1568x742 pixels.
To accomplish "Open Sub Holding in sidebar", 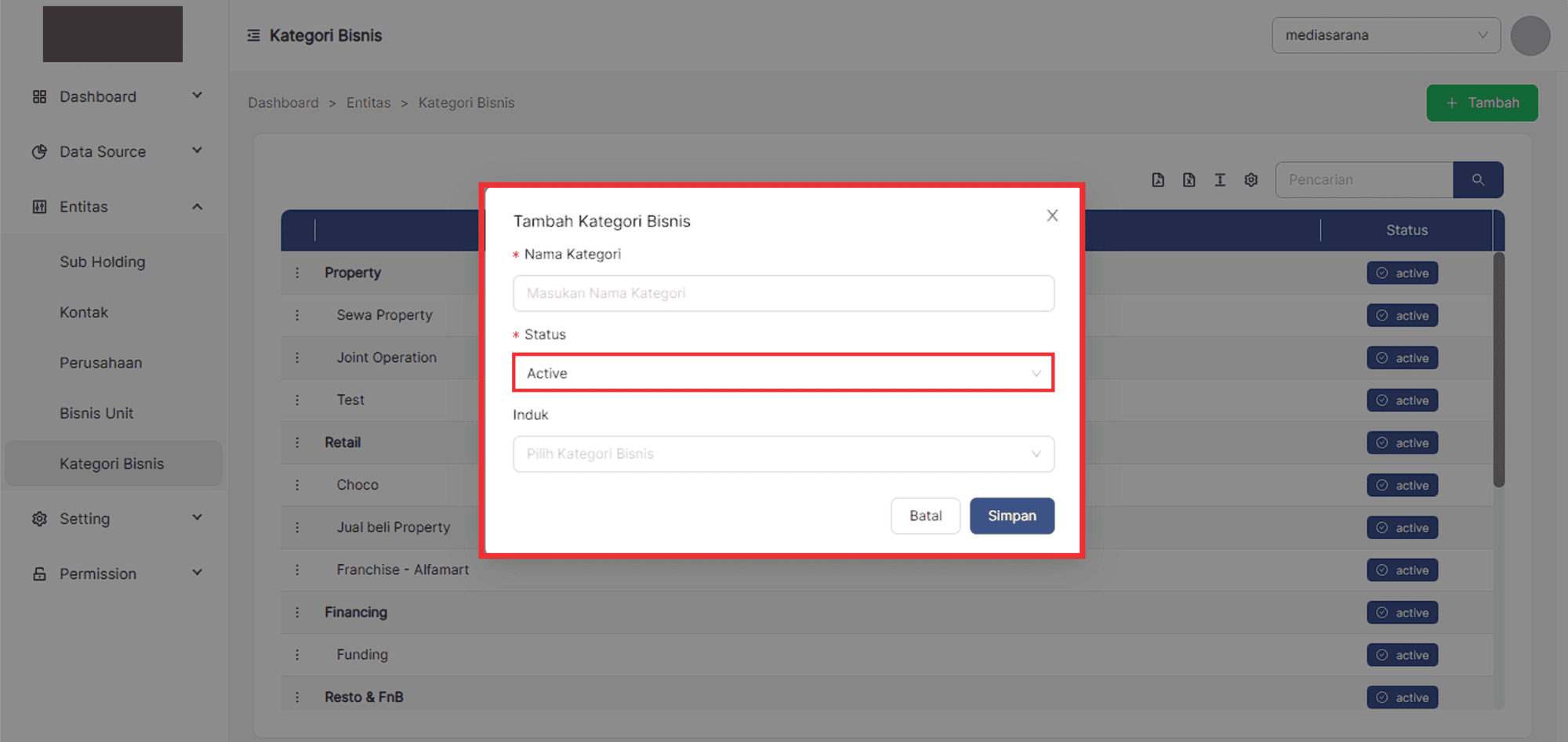I will tap(103, 262).
